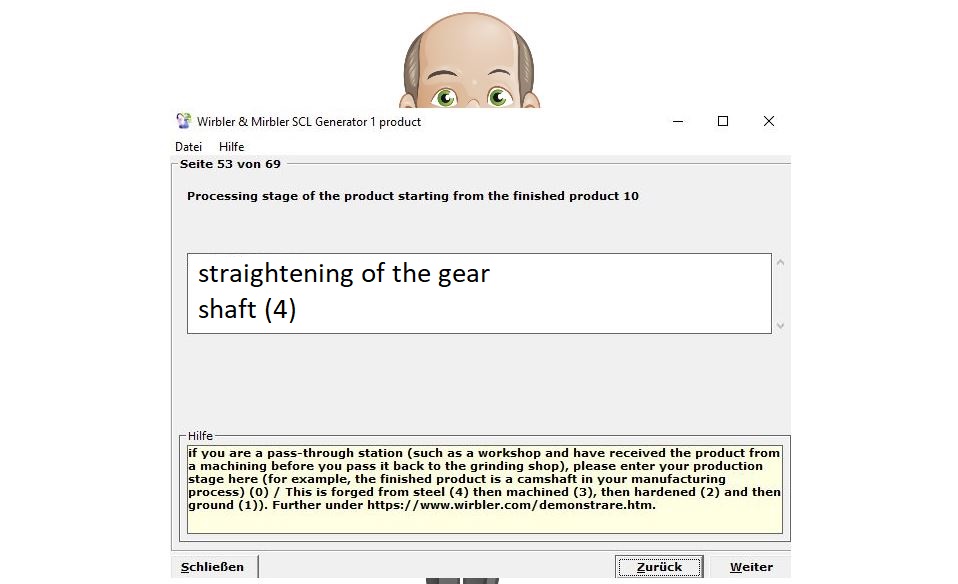This screenshot has width=958, height=584.
Task: Click the Schließen button
Action: (x=212, y=567)
